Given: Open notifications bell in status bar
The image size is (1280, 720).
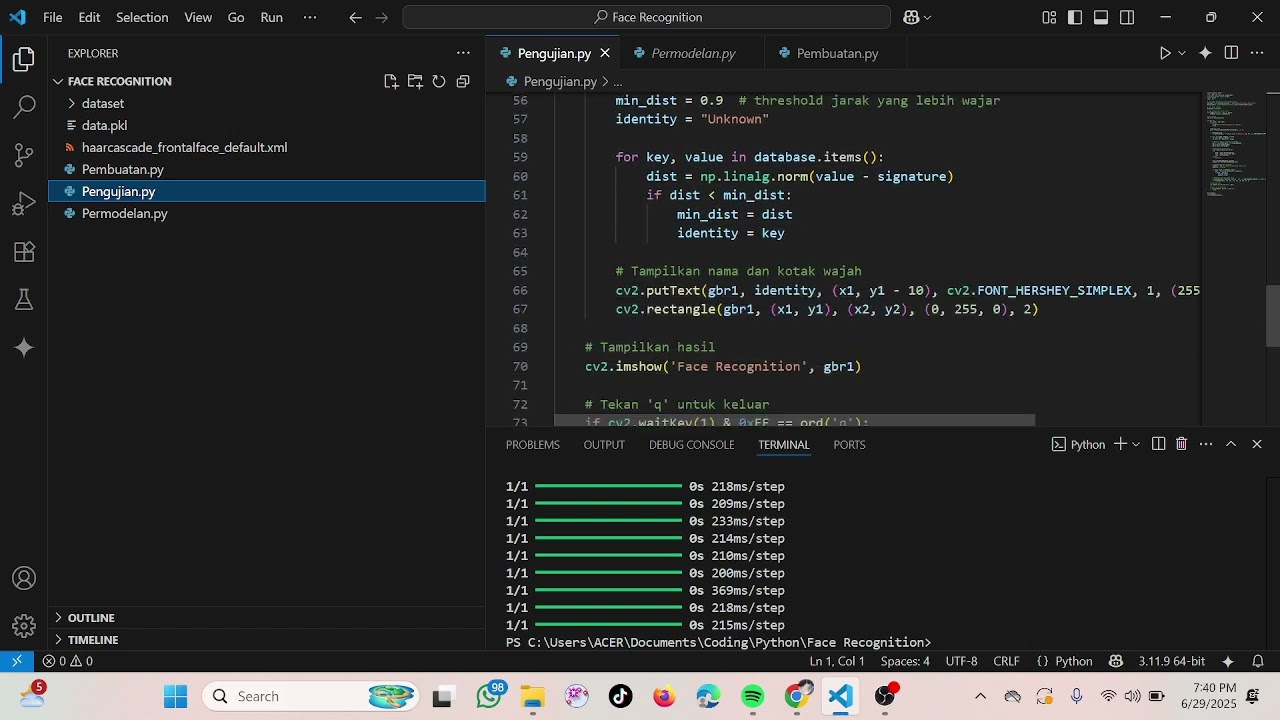Looking at the screenshot, I should pos(1259,661).
